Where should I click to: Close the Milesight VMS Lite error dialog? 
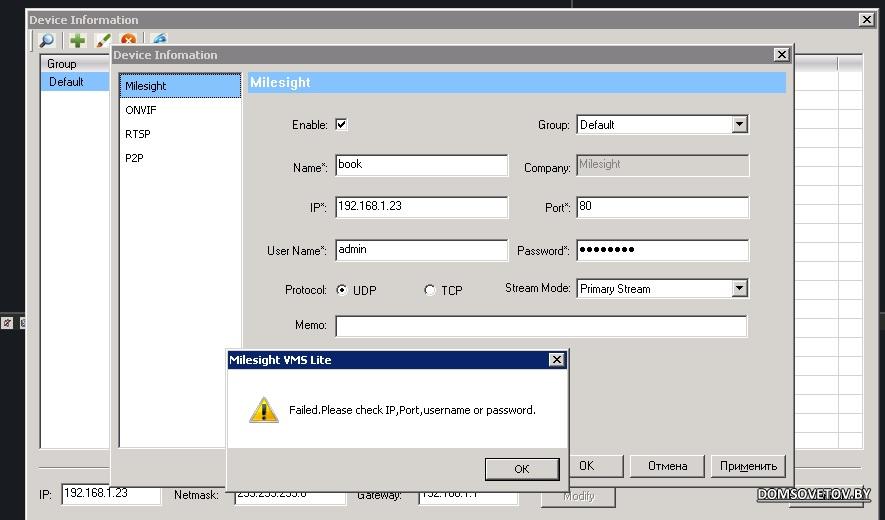pyautogui.click(x=557, y=360)
